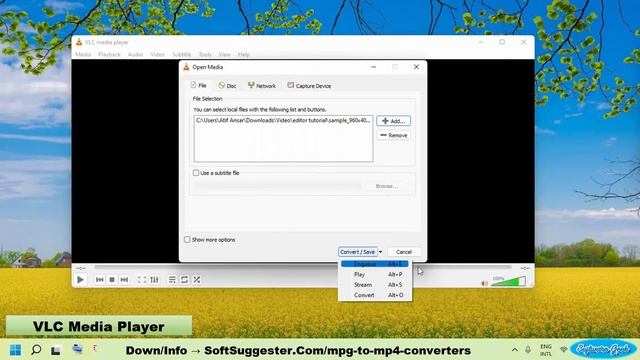Open the Audio menu in VLC

click(x=136, y=54)
